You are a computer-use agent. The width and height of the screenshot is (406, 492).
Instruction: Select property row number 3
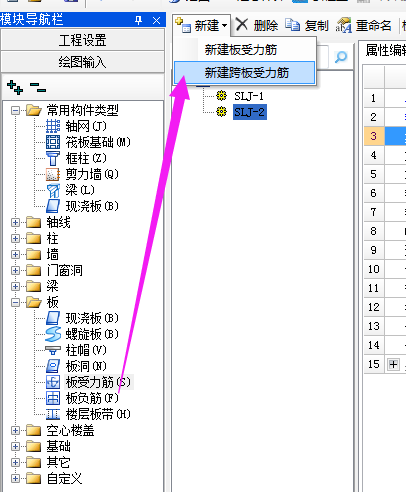coord(374,136)
